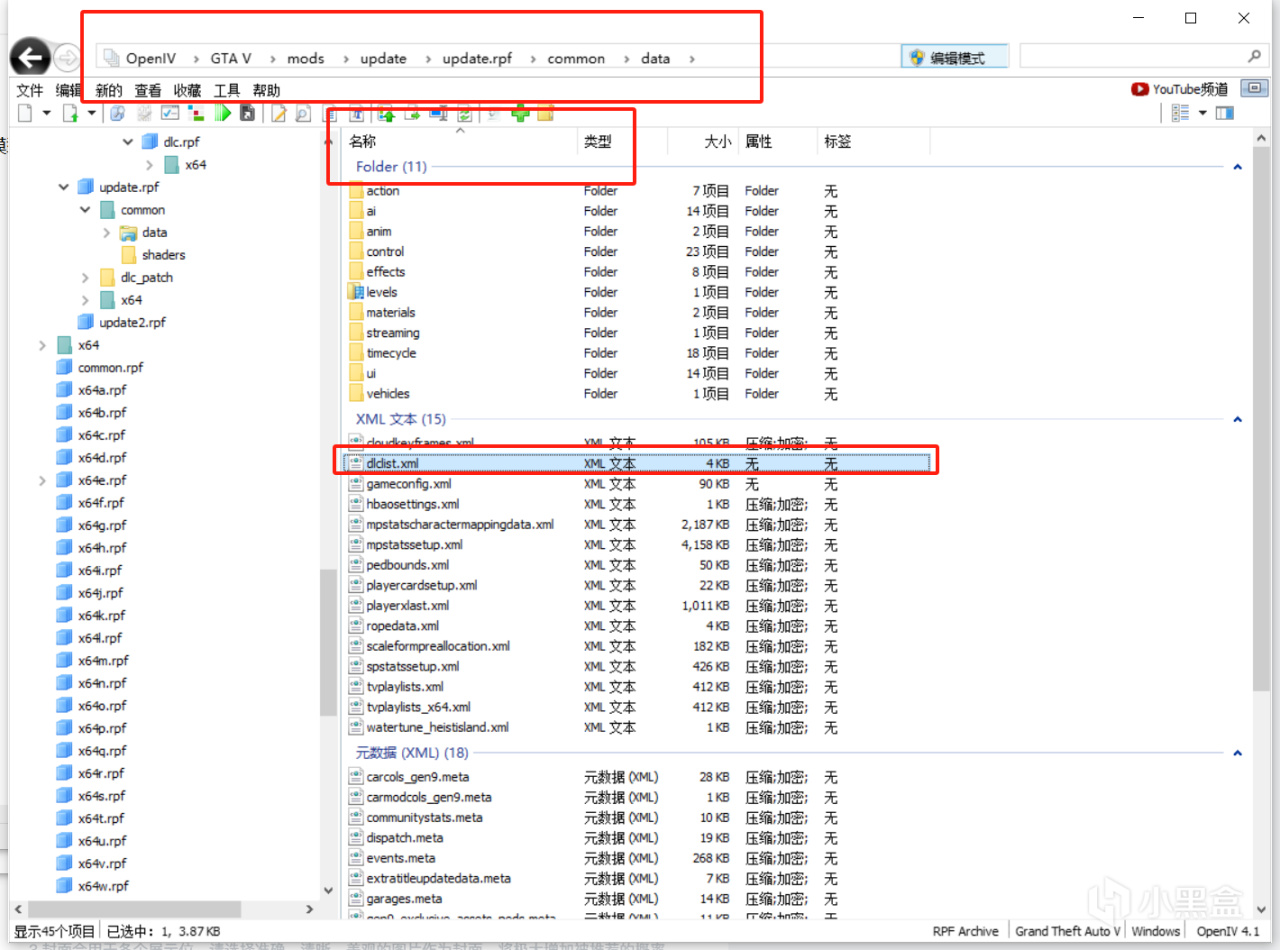This screenshot has width=1280, height=950.
Task: Click the red-green blocks toolbar icon
Action: (x=196, y=113)
